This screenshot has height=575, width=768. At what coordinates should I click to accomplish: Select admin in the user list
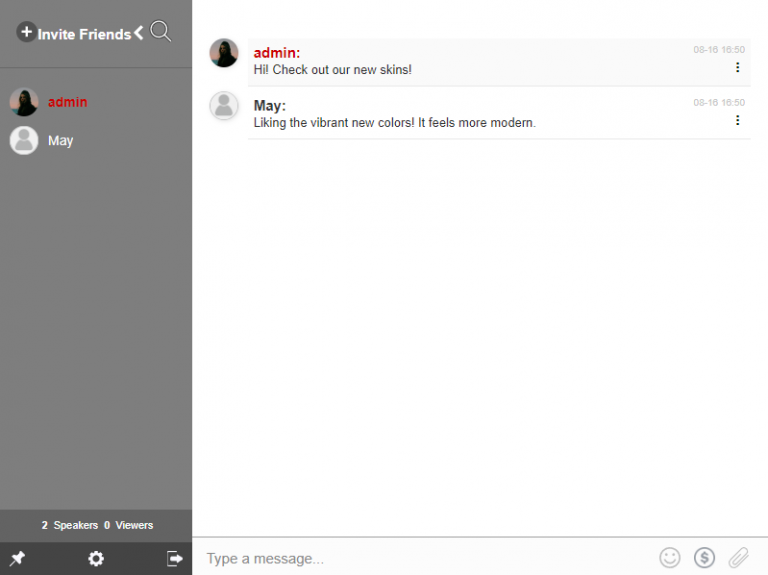[x=67, y=102]
